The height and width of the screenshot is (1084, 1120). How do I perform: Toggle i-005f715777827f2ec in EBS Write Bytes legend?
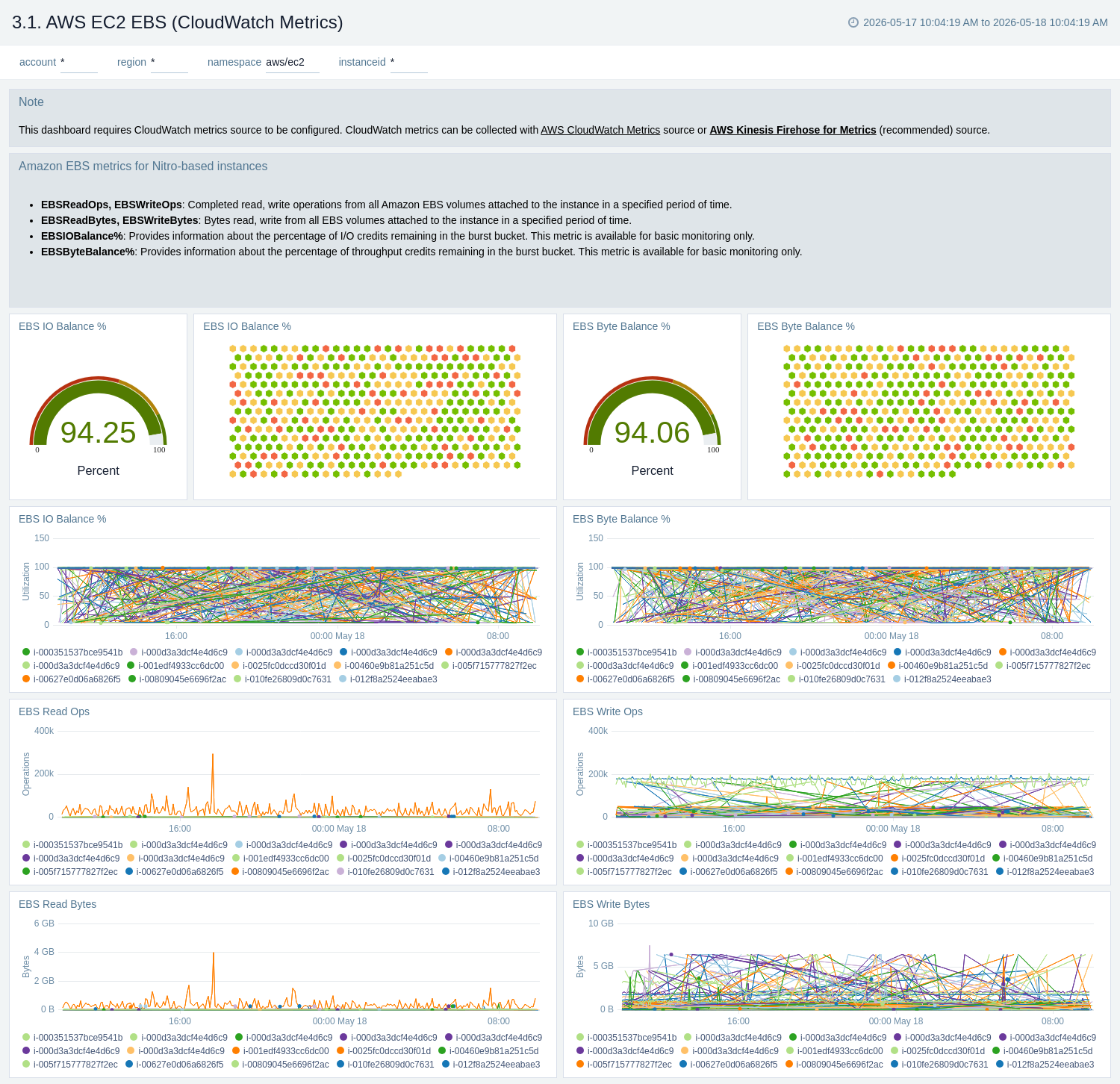[x=624, y=1065]
